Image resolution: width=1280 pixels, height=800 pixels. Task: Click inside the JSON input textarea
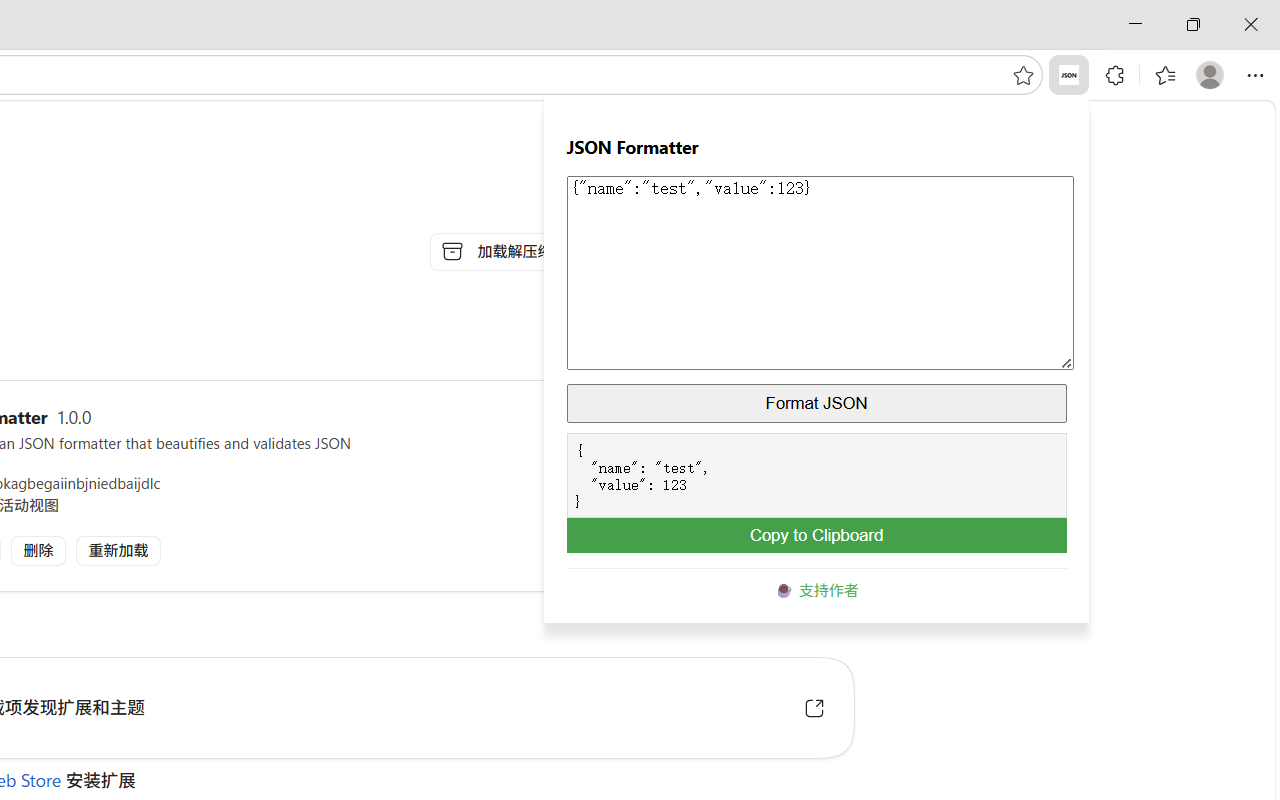(819, 270)
